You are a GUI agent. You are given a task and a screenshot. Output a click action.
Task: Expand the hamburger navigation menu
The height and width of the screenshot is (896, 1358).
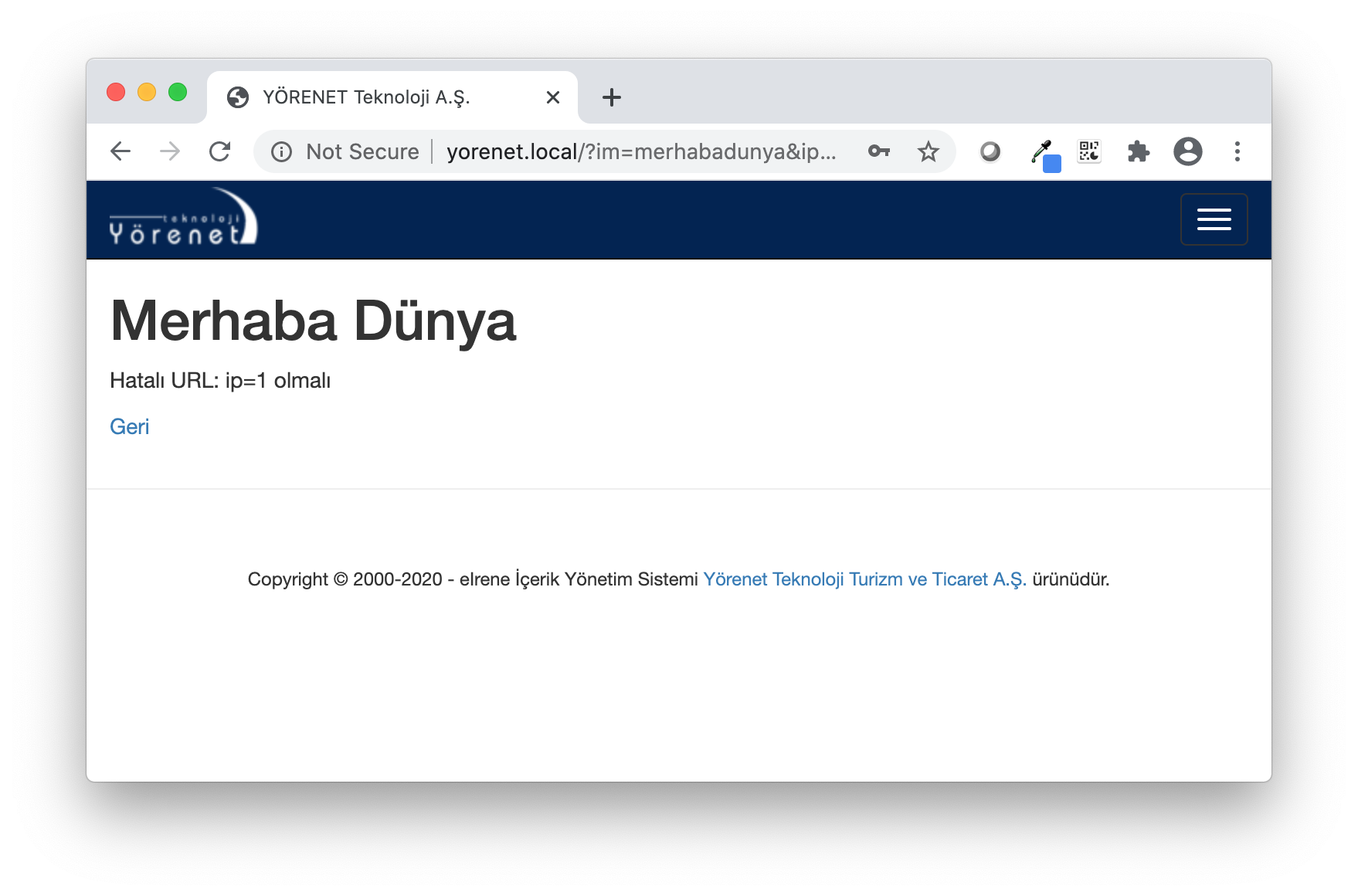1214,219
